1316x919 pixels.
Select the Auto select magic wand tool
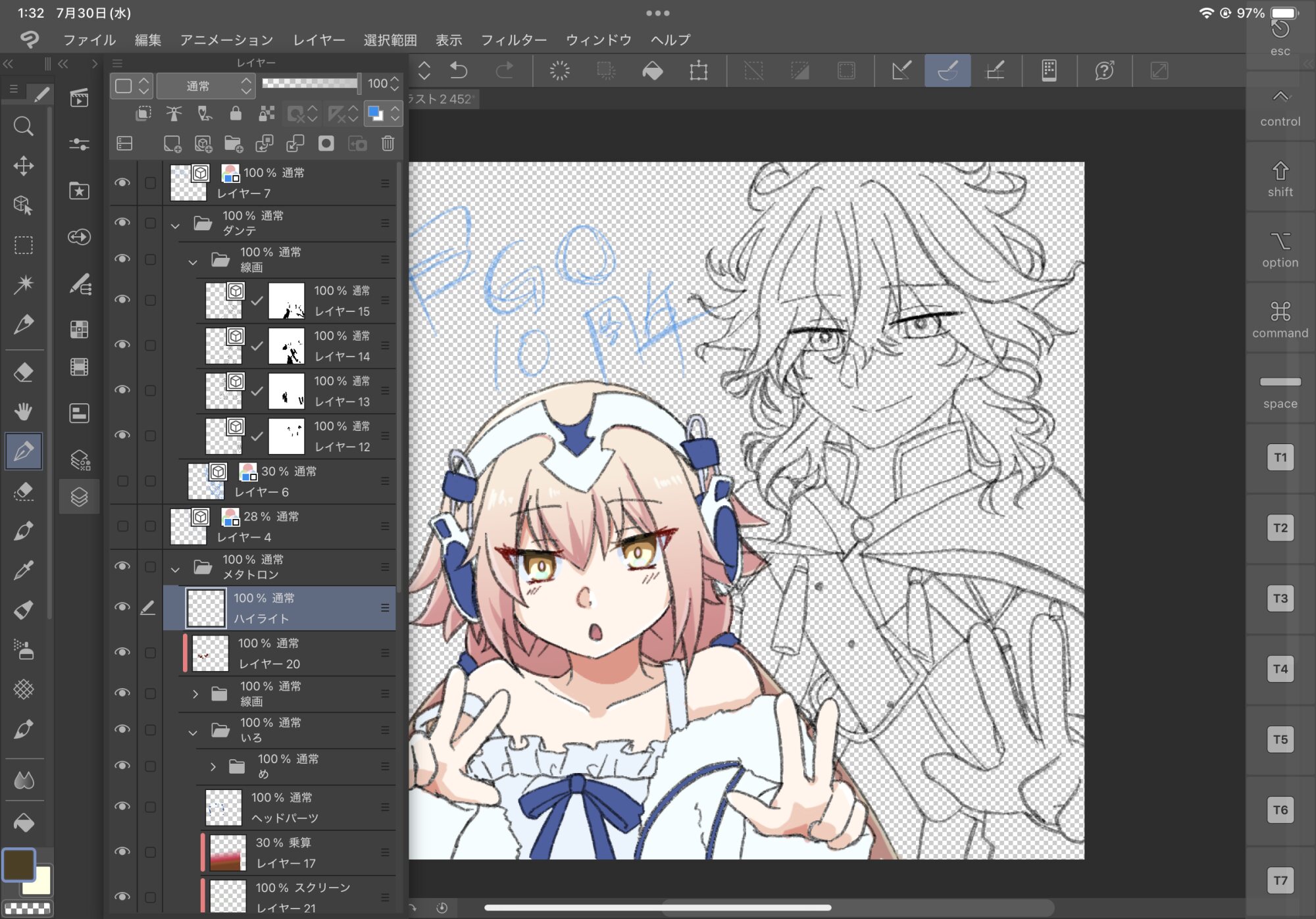pos(24,284)
